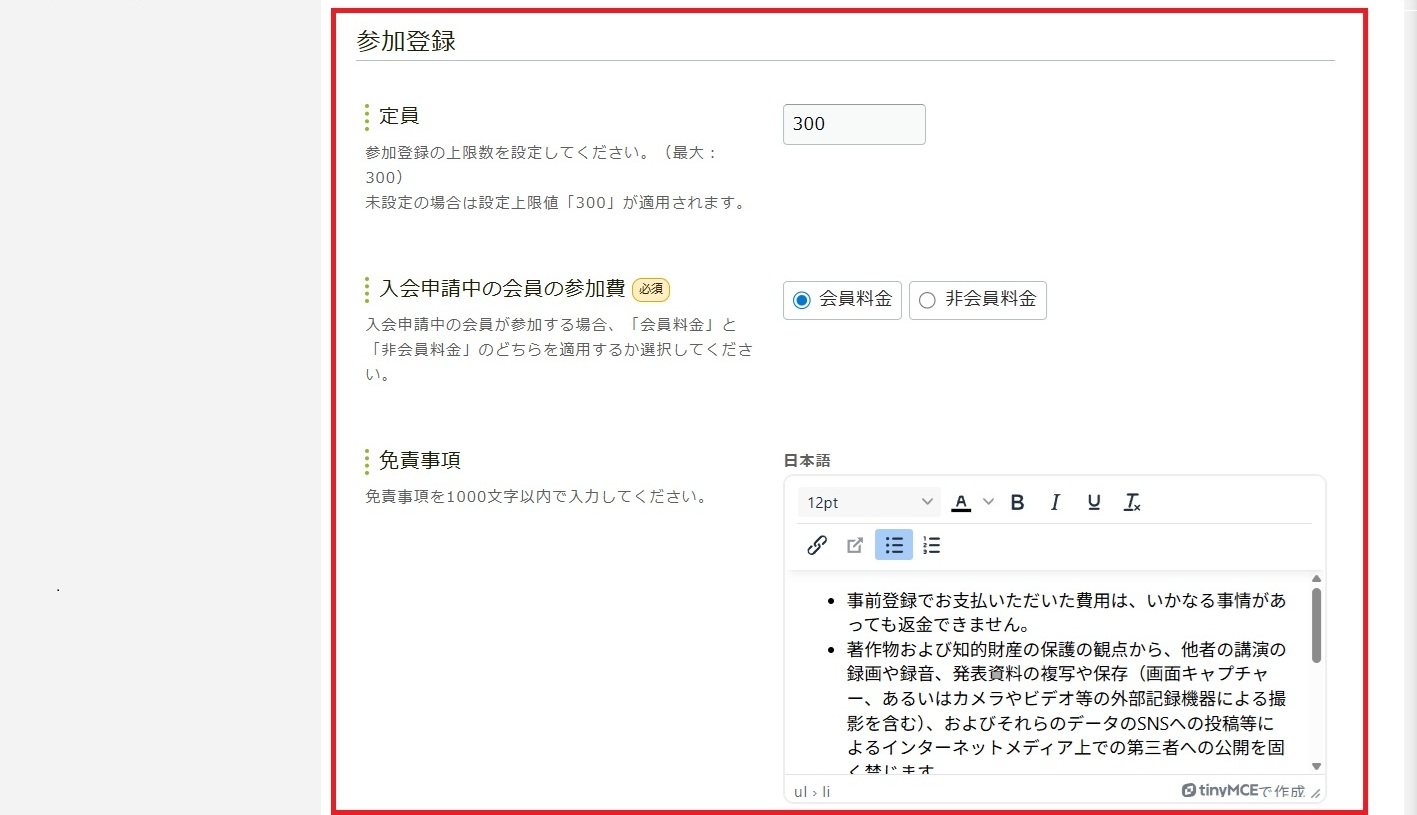Apply the current text color swatch
This screenshot has width=1417, height=815.
(961, 502)
